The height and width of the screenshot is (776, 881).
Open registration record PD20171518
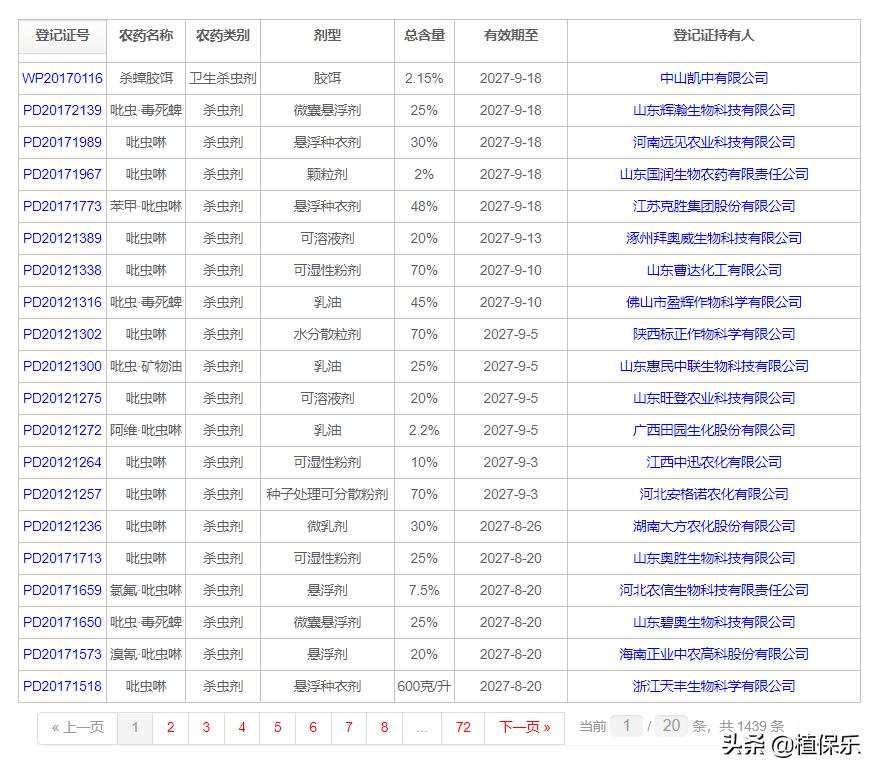62,686
